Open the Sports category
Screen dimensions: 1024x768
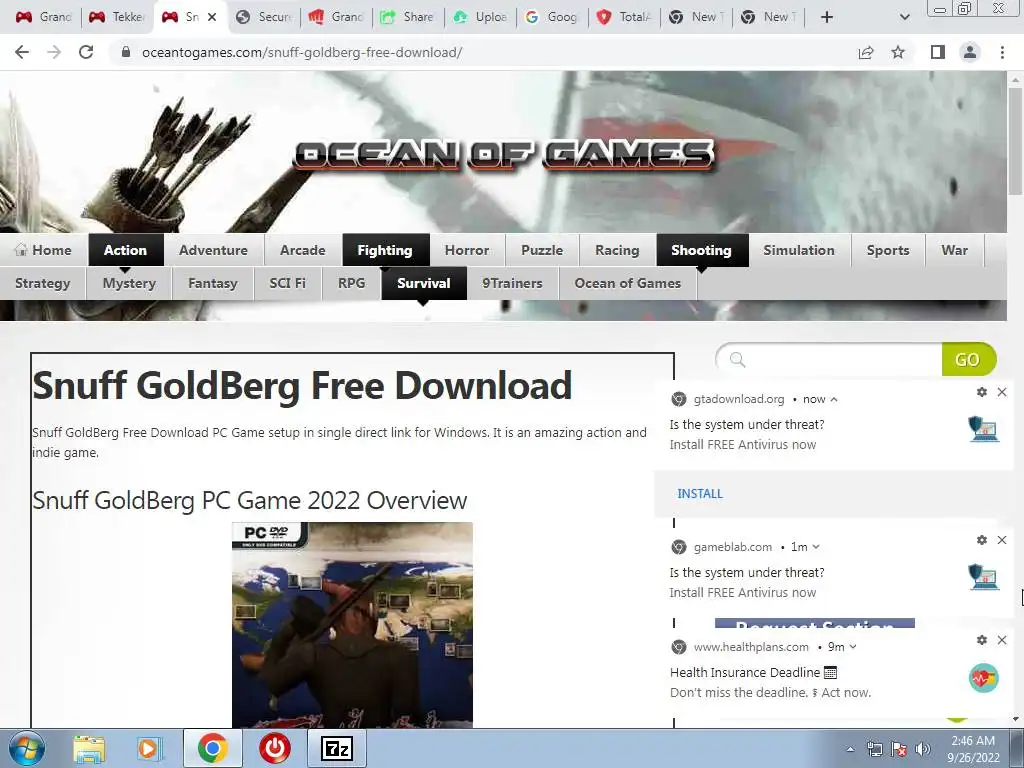(888, 250)
